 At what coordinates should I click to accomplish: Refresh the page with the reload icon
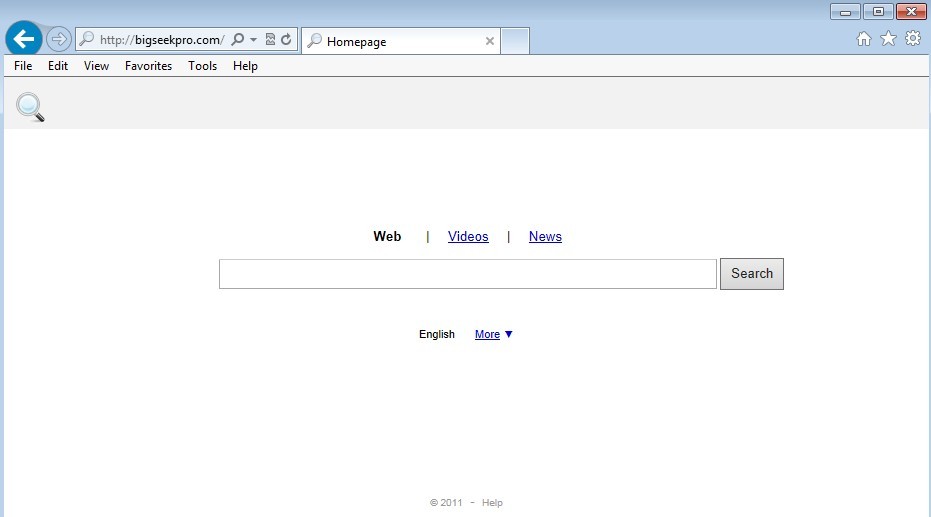coord(286,40)
